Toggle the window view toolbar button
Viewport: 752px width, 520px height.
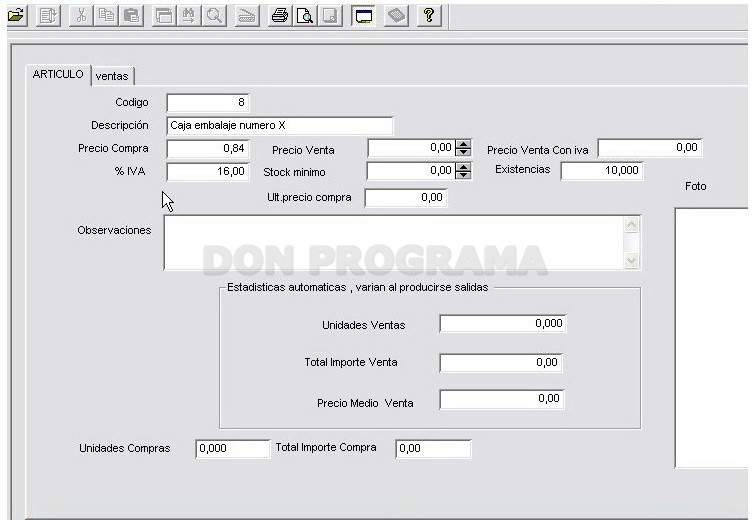point(363,16)
